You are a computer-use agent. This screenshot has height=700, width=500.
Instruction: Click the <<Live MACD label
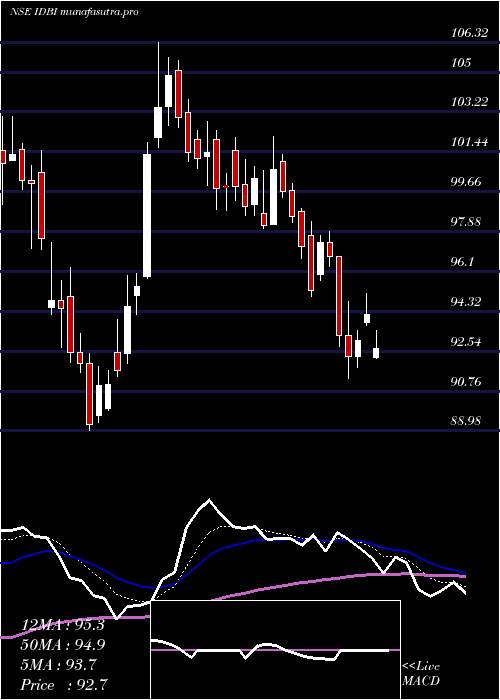point(421,674)
